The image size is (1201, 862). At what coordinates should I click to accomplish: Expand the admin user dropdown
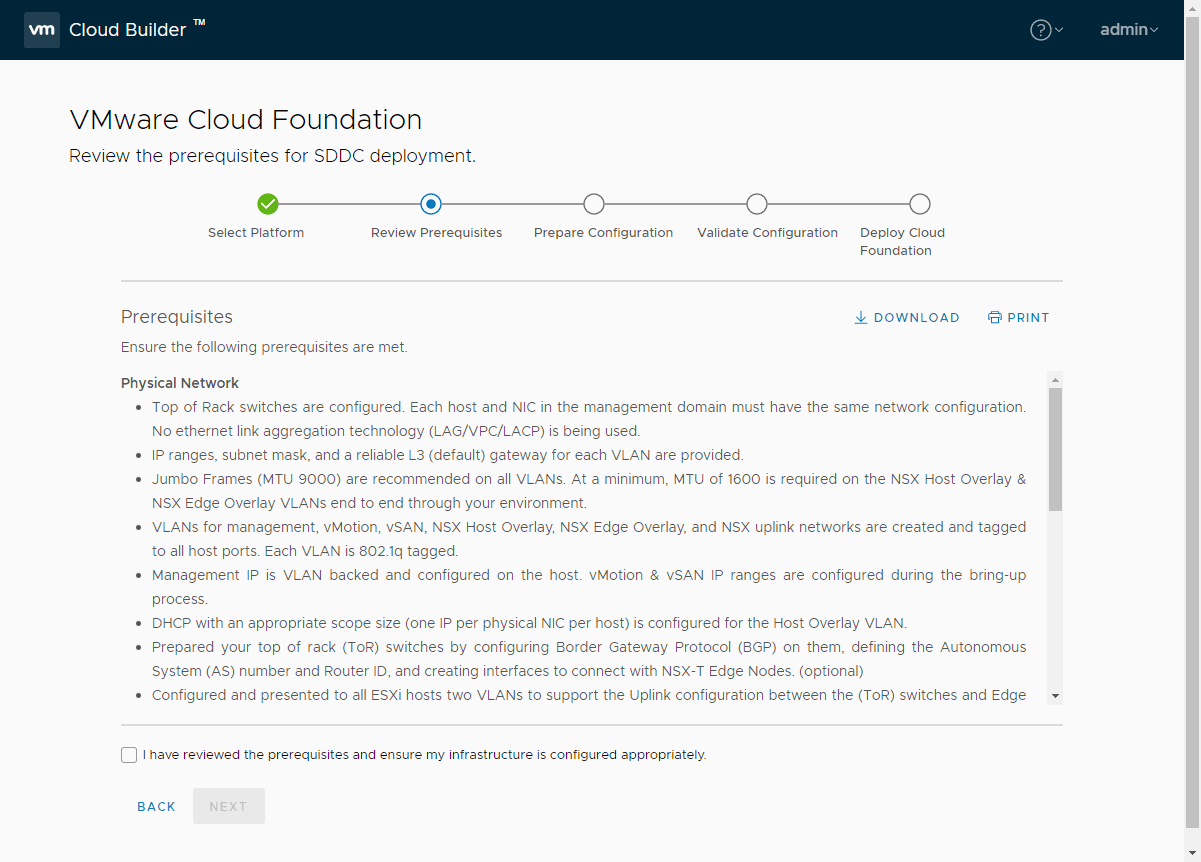tap(1129, 30)
